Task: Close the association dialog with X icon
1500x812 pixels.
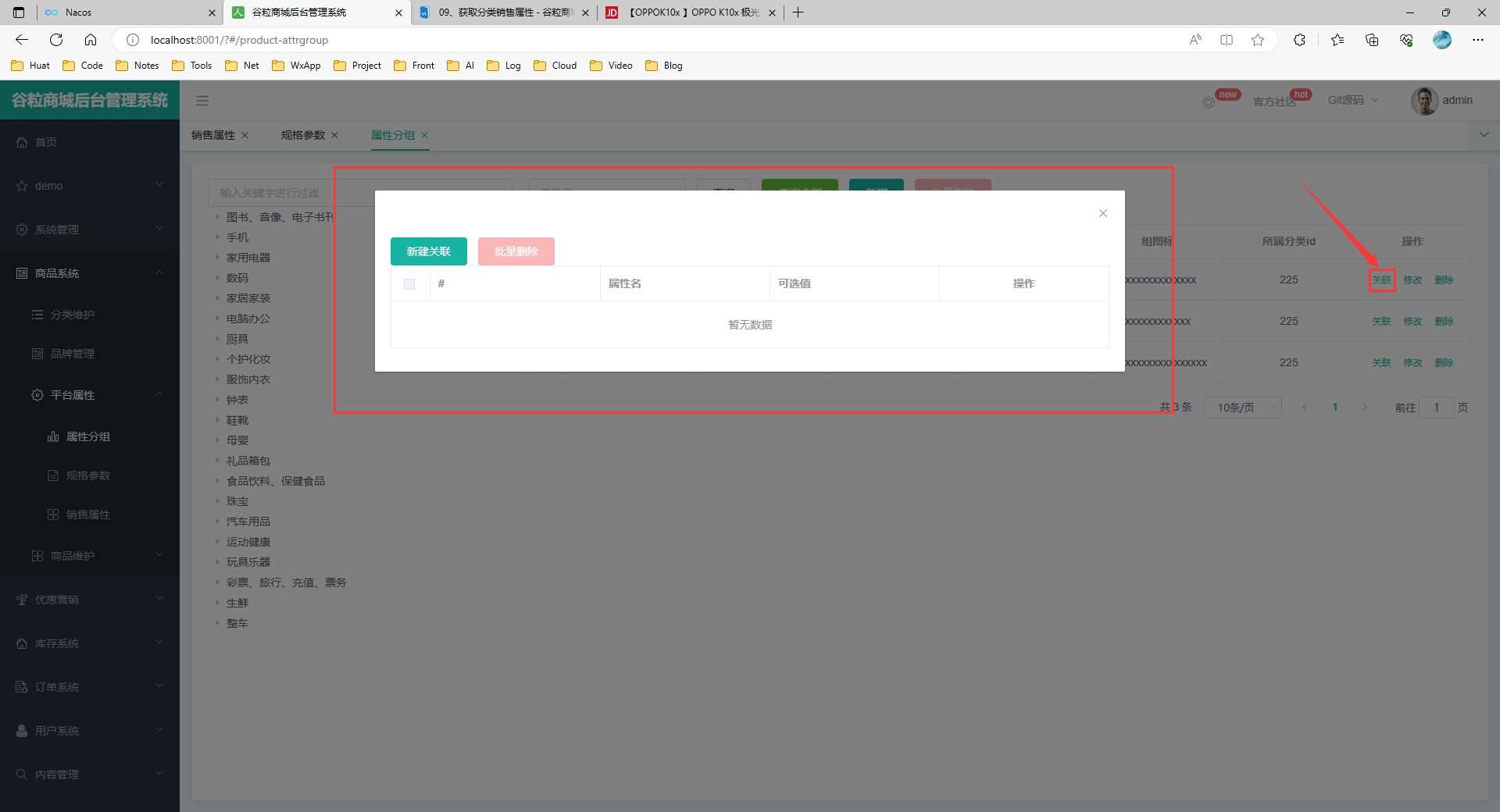Action: (1102, 213)
